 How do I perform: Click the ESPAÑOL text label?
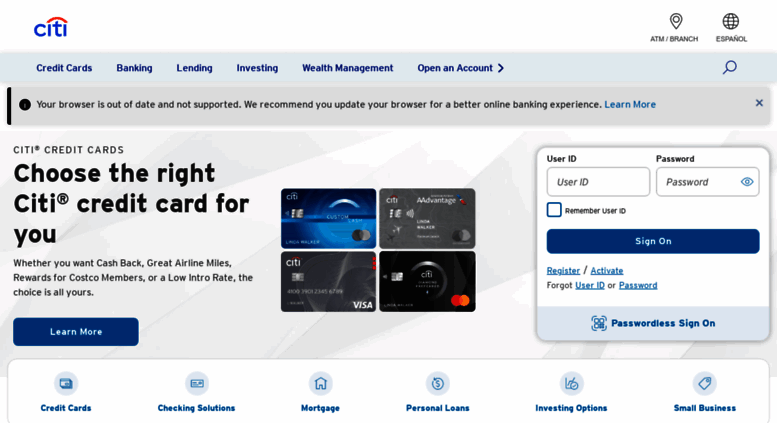(731, 39)
